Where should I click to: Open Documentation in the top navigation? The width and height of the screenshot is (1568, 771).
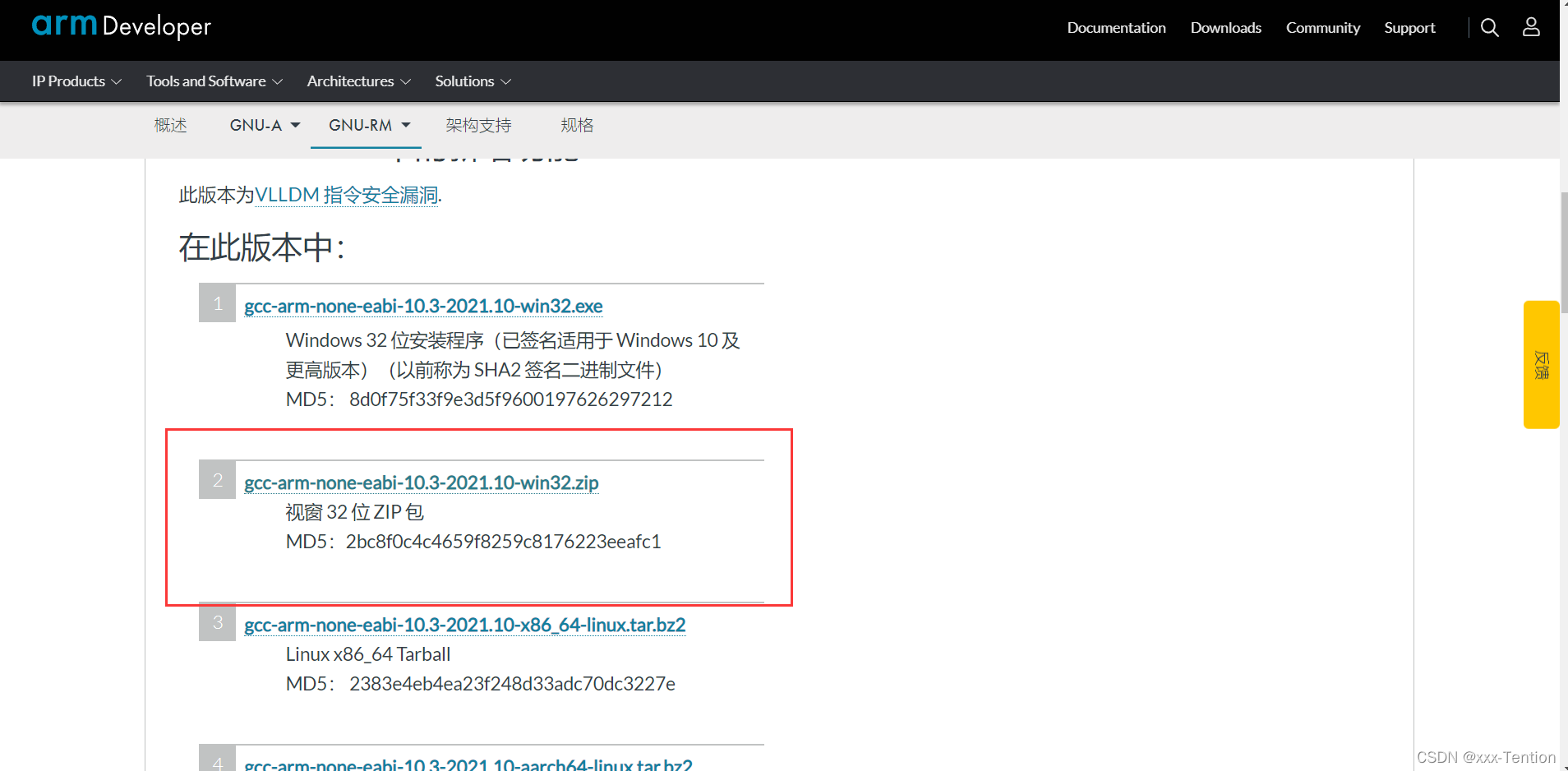1116,28
